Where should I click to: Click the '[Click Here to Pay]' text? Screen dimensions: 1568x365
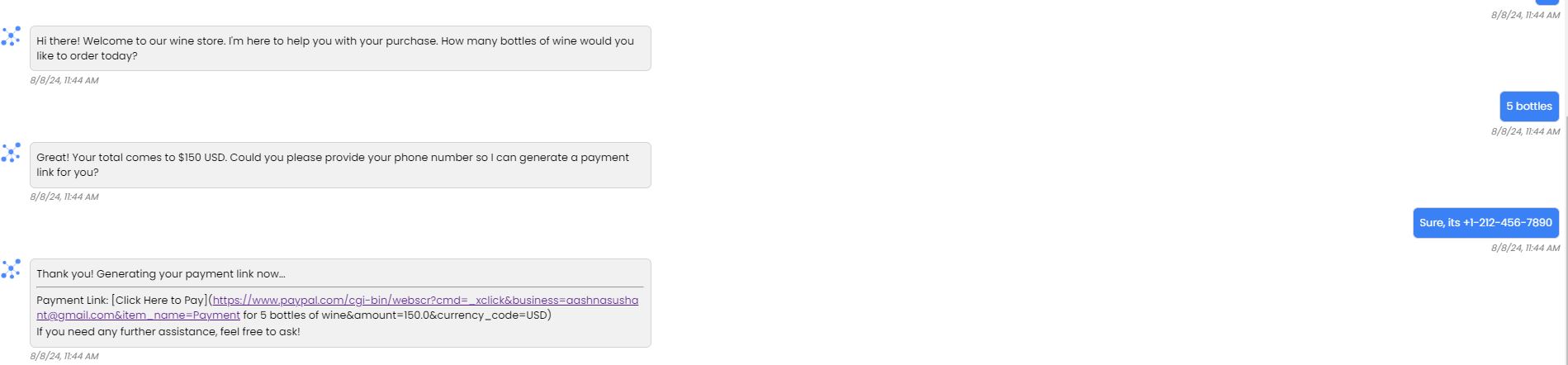click(x=159, y=301)
